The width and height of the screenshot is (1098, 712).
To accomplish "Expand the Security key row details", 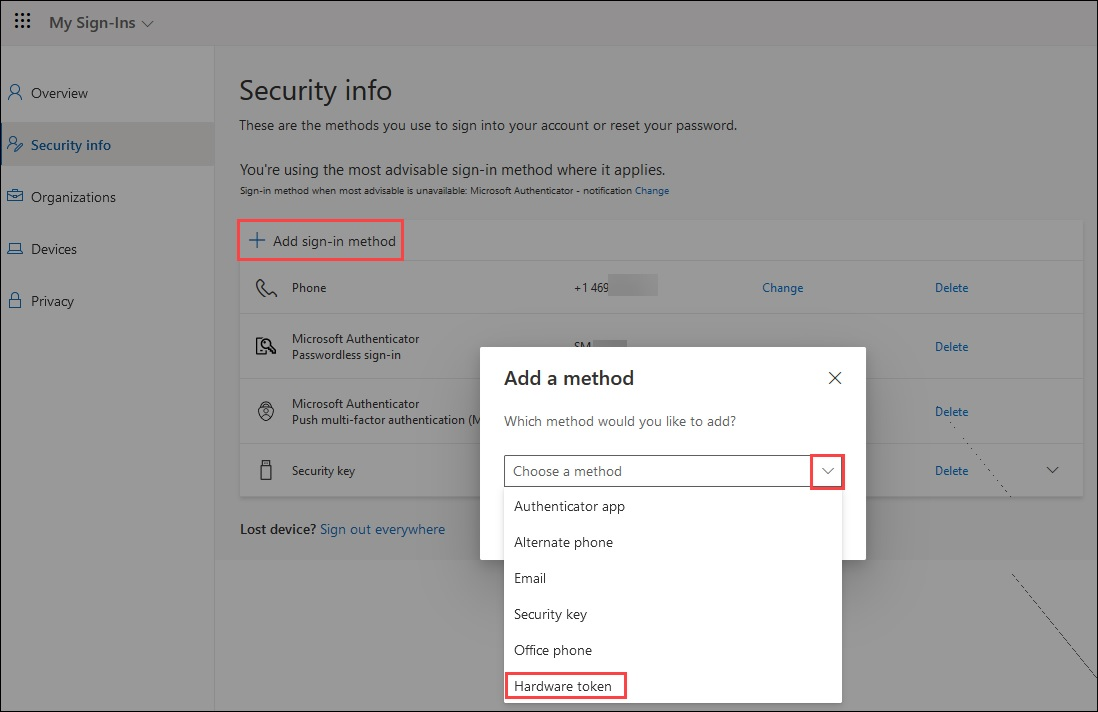I will [1052, 468].
